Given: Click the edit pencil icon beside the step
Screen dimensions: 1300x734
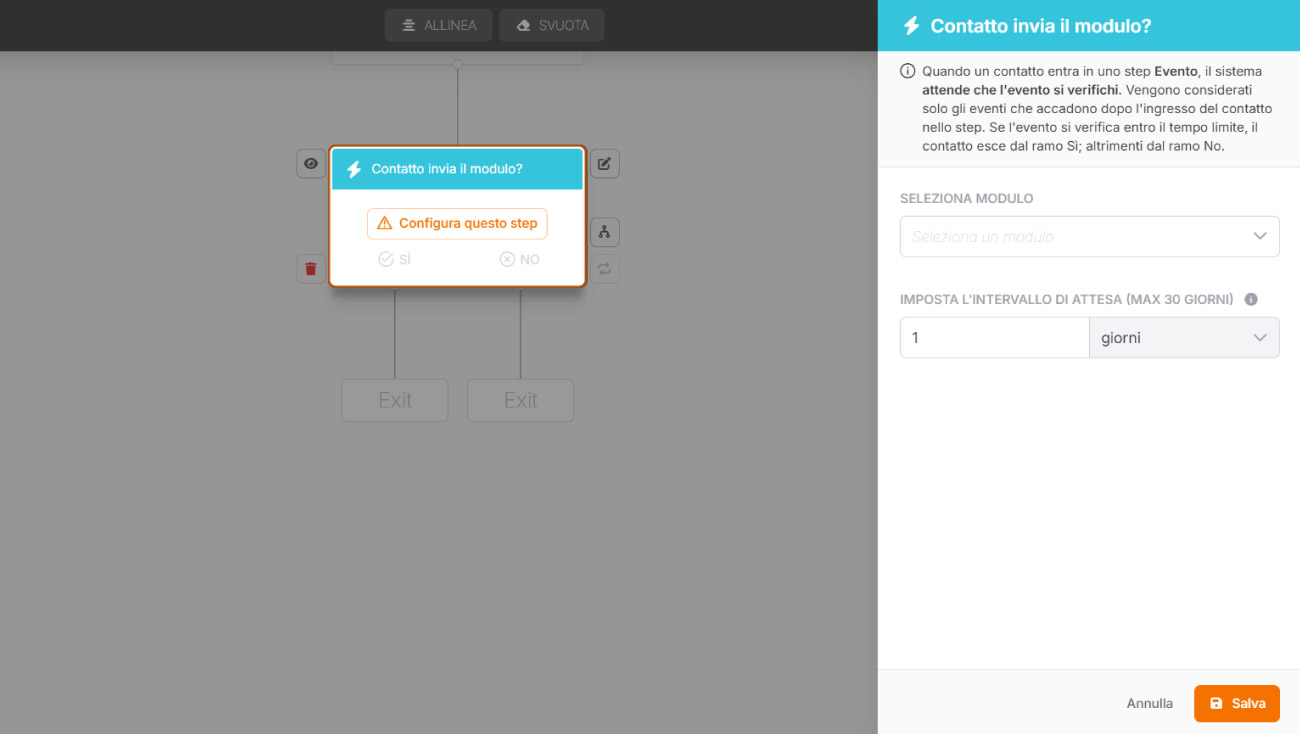Looking at the screenshot, I should click(x=605, y=164).
